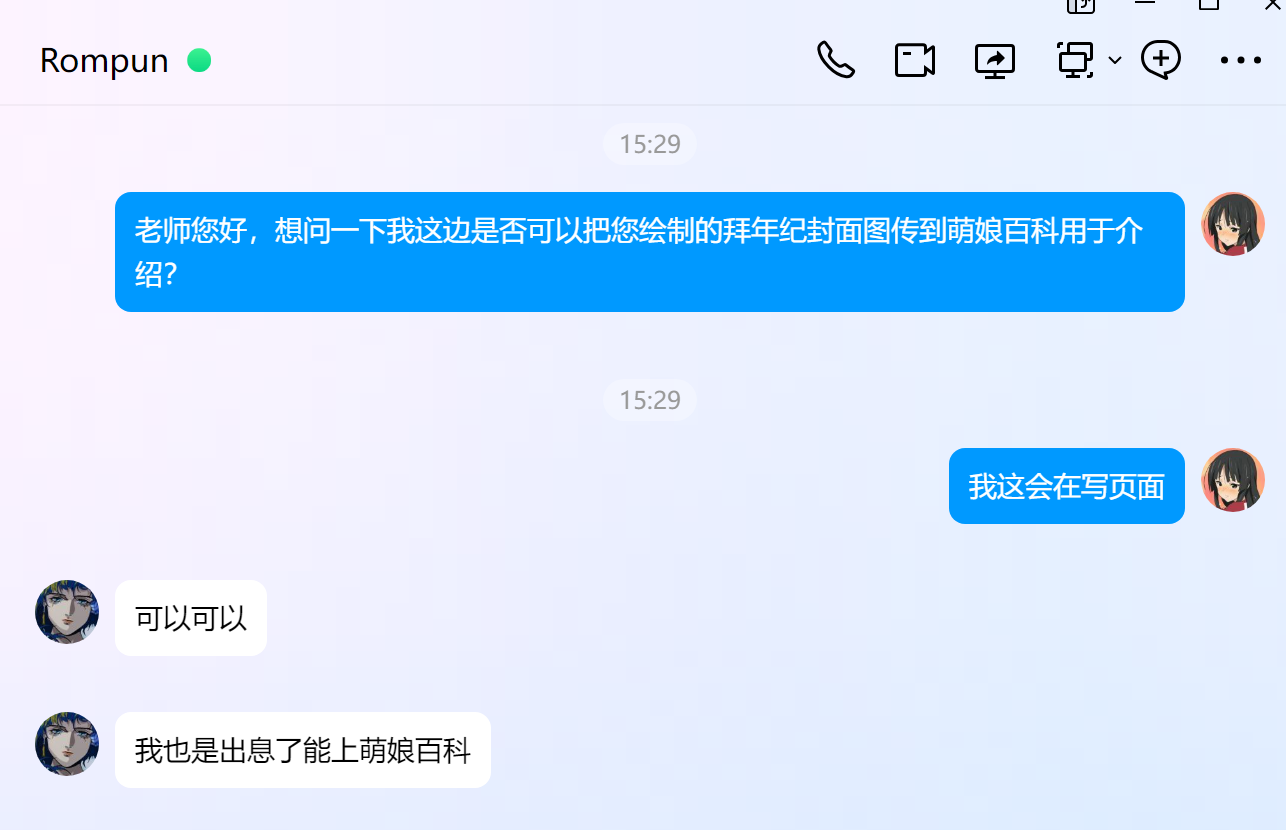Click your avatar beside 我这会在写页面
This screenshot has height=830, width=1286.
(x=1233, y=480)
